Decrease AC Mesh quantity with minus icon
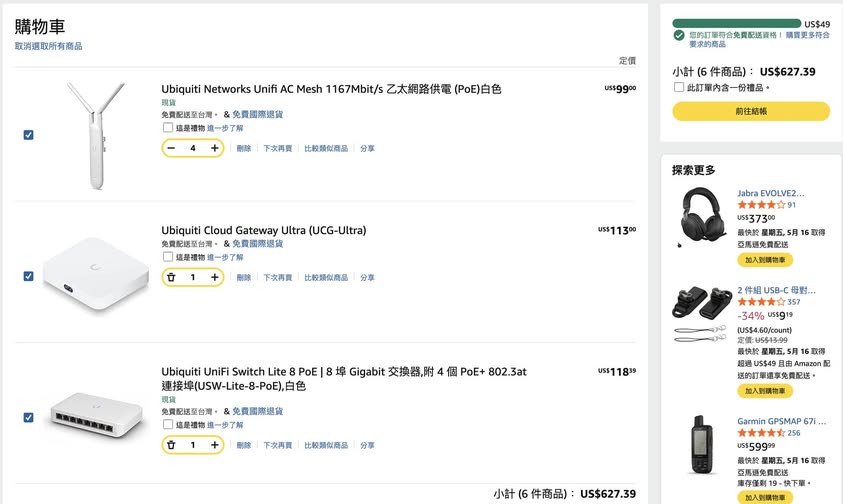 click(171, 148)
